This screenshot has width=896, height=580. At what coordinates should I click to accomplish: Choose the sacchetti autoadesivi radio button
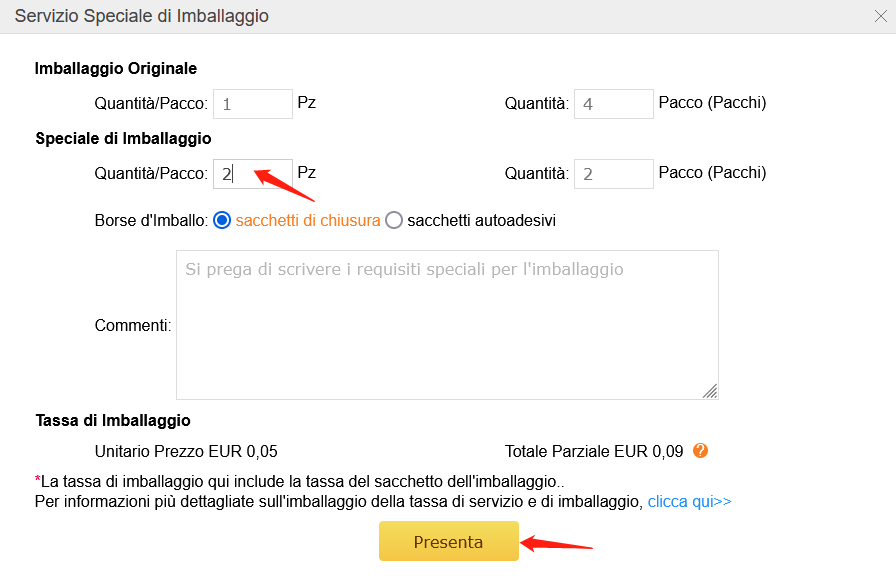(394, 220)
